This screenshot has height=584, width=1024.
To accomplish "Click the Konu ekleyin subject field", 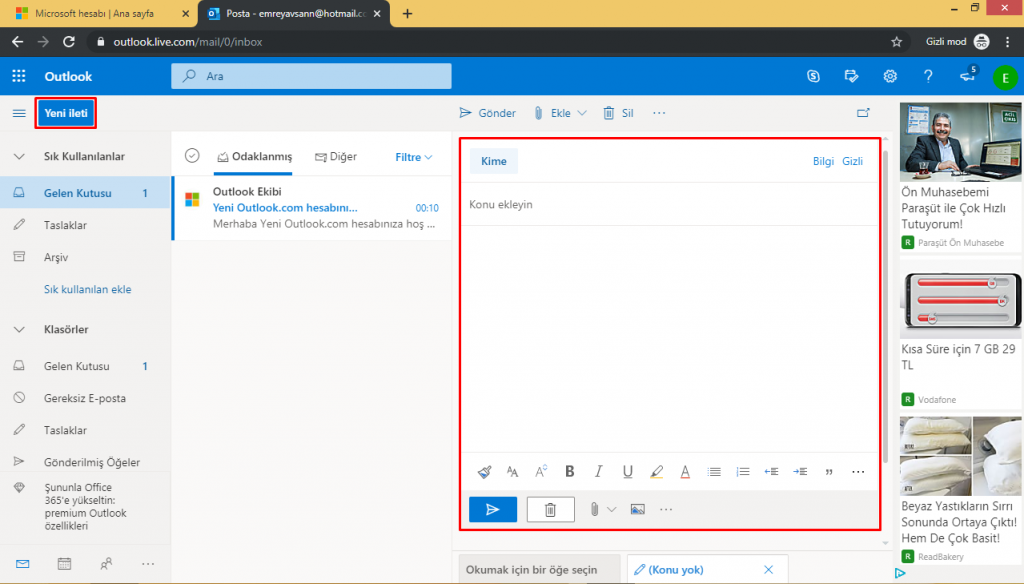I will (x=669, y=204).
